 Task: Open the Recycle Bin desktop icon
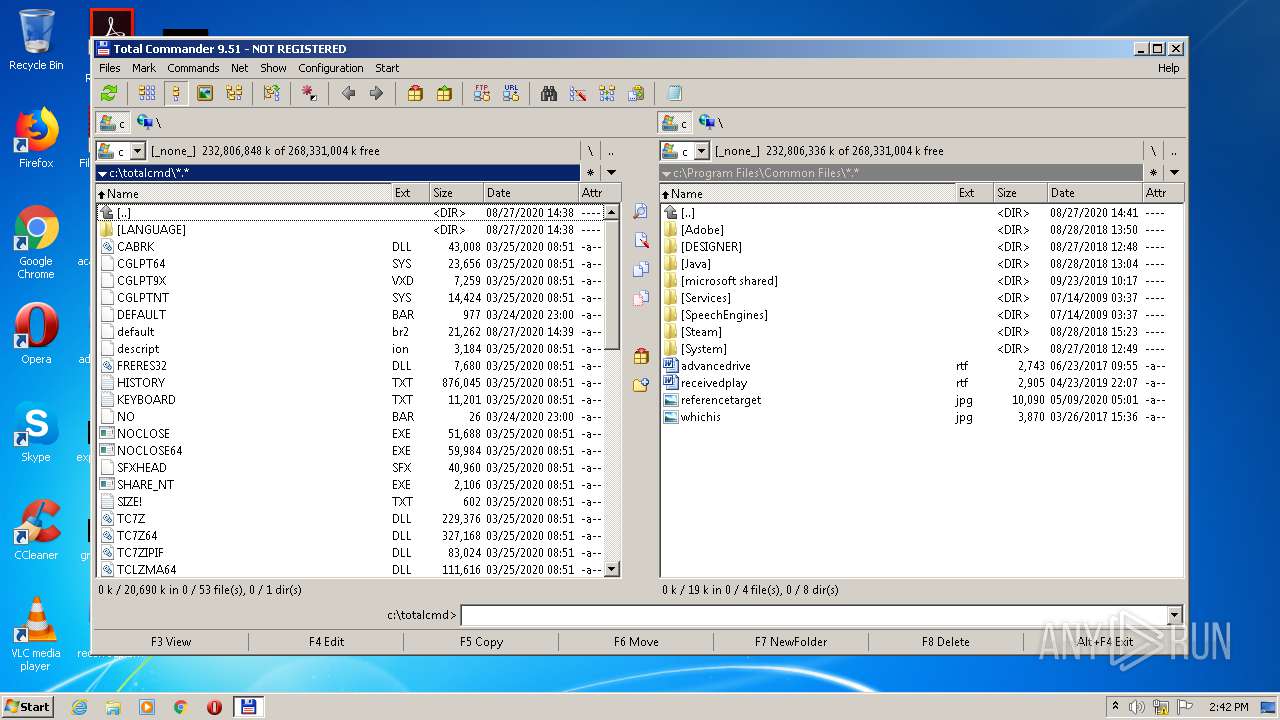click(36, 40)
